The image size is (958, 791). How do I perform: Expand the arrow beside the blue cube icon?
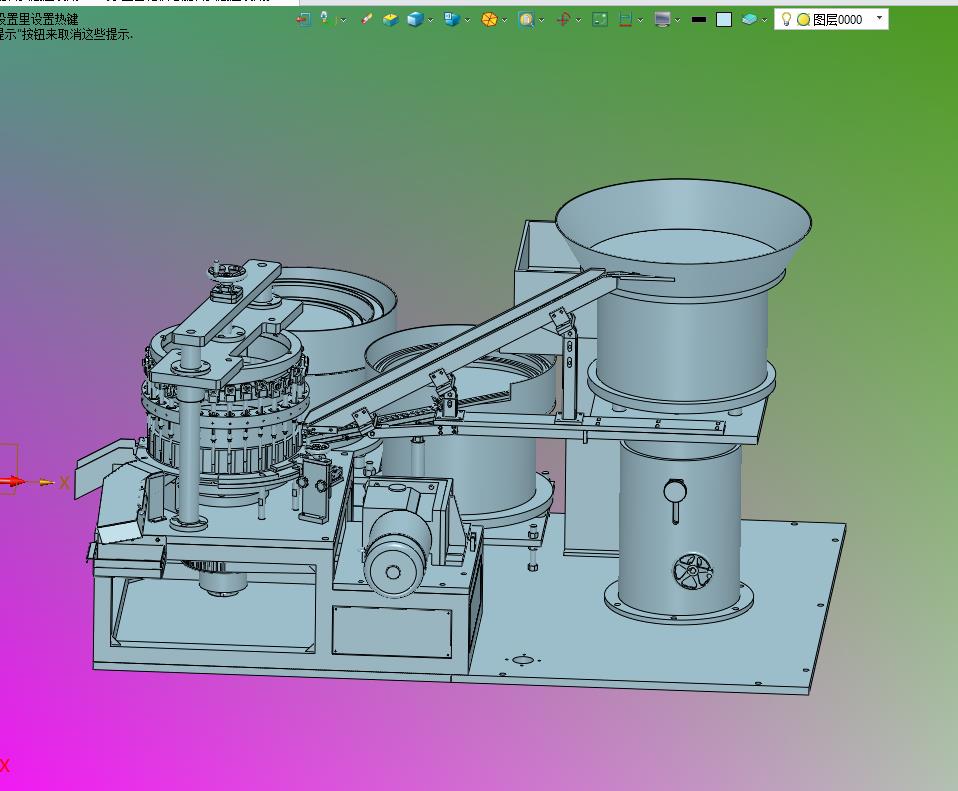(x=431, y=19)
